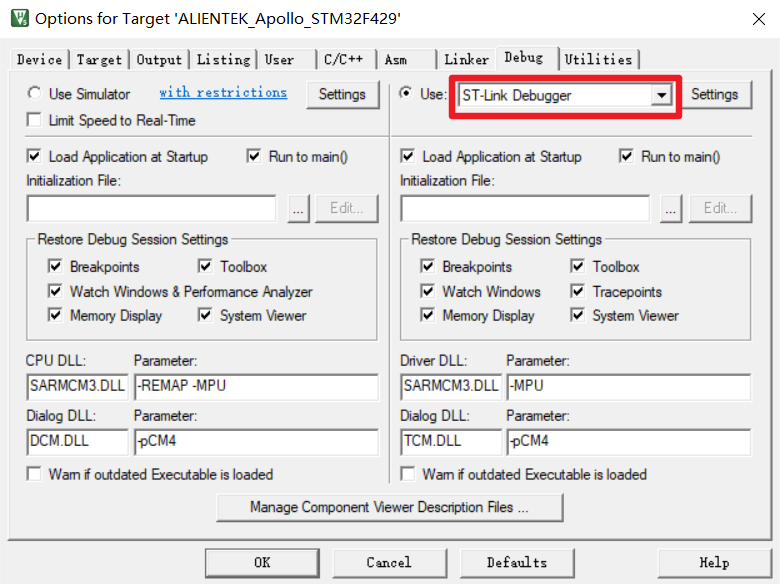Toggle simulator Toolbox checkbox
This screenshot has width=780, height=584.
(205, 266)
